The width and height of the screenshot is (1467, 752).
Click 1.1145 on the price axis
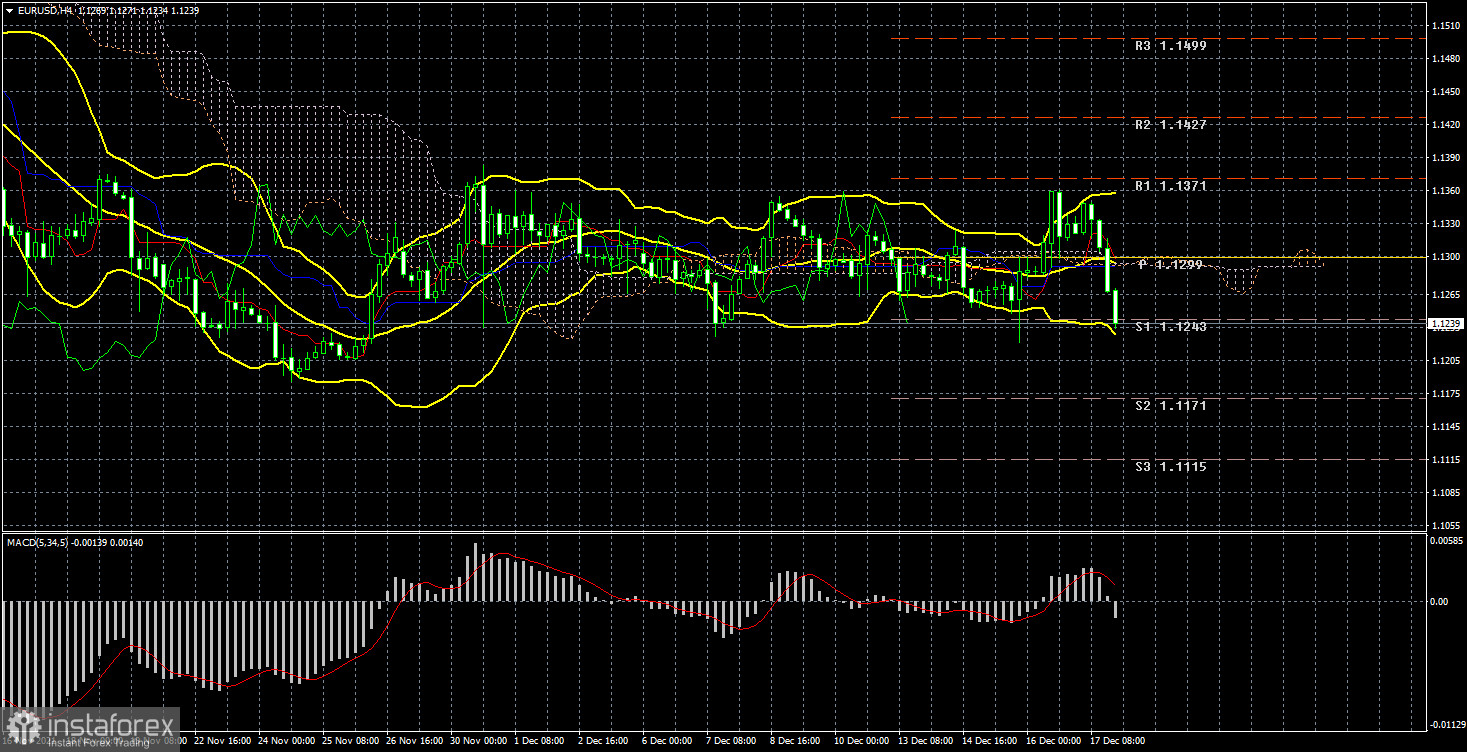(1446, 426)
